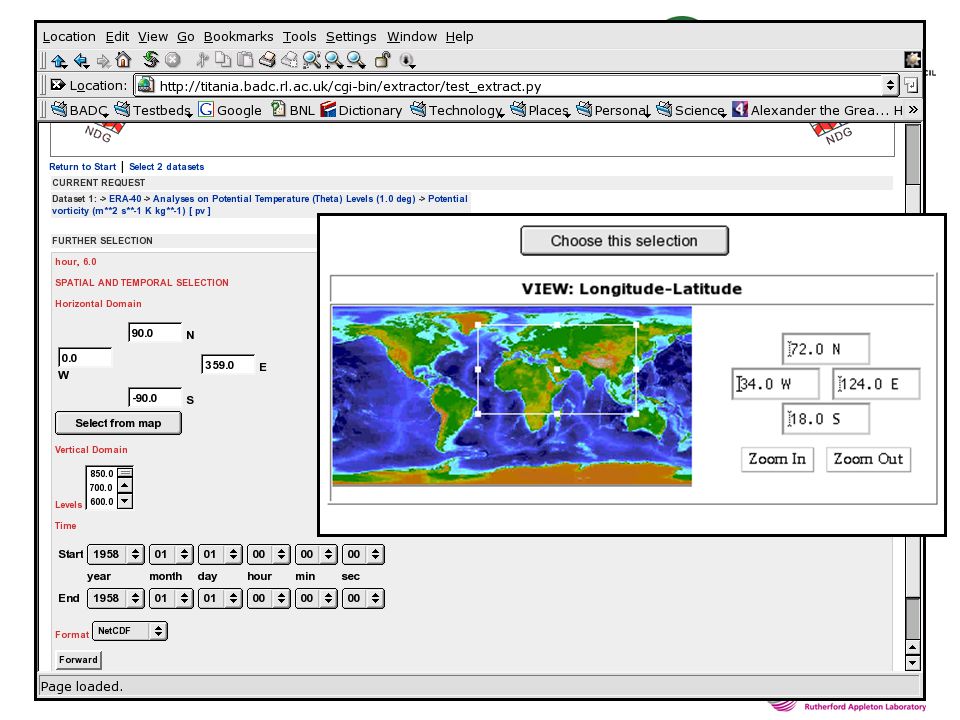
Task: Open the Start year dropdown
Action: coord(116,554)
